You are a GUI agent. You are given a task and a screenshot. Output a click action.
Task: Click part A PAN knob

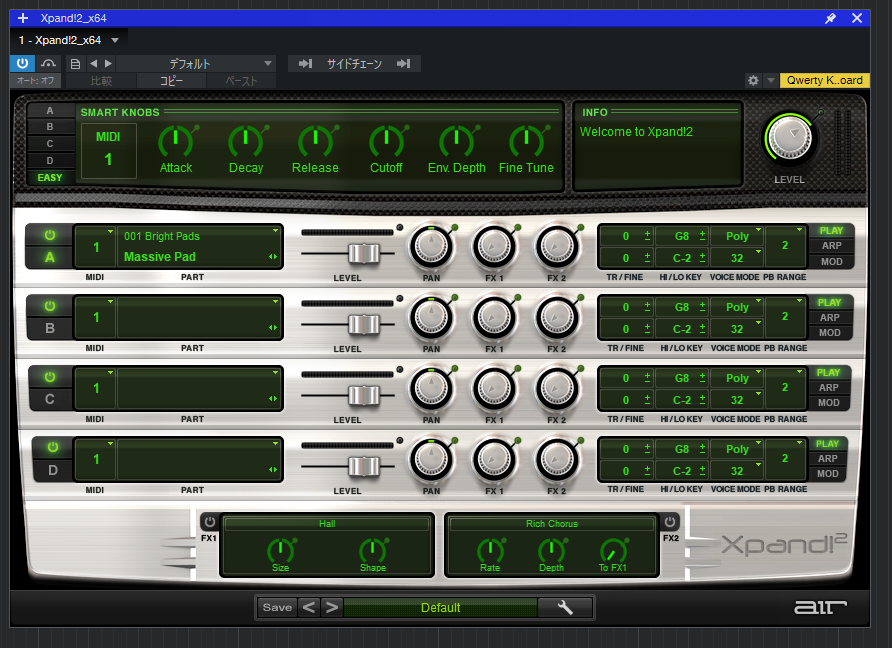click(431, 247)
